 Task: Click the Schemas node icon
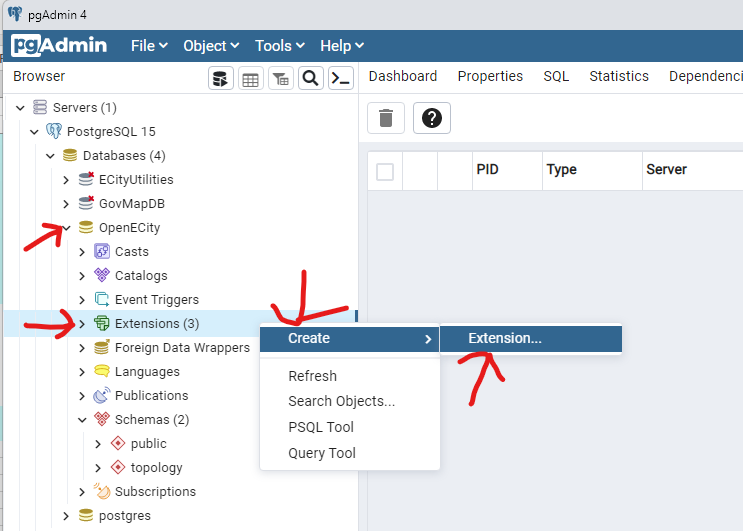pyautogui.click(x=102, y=419)
